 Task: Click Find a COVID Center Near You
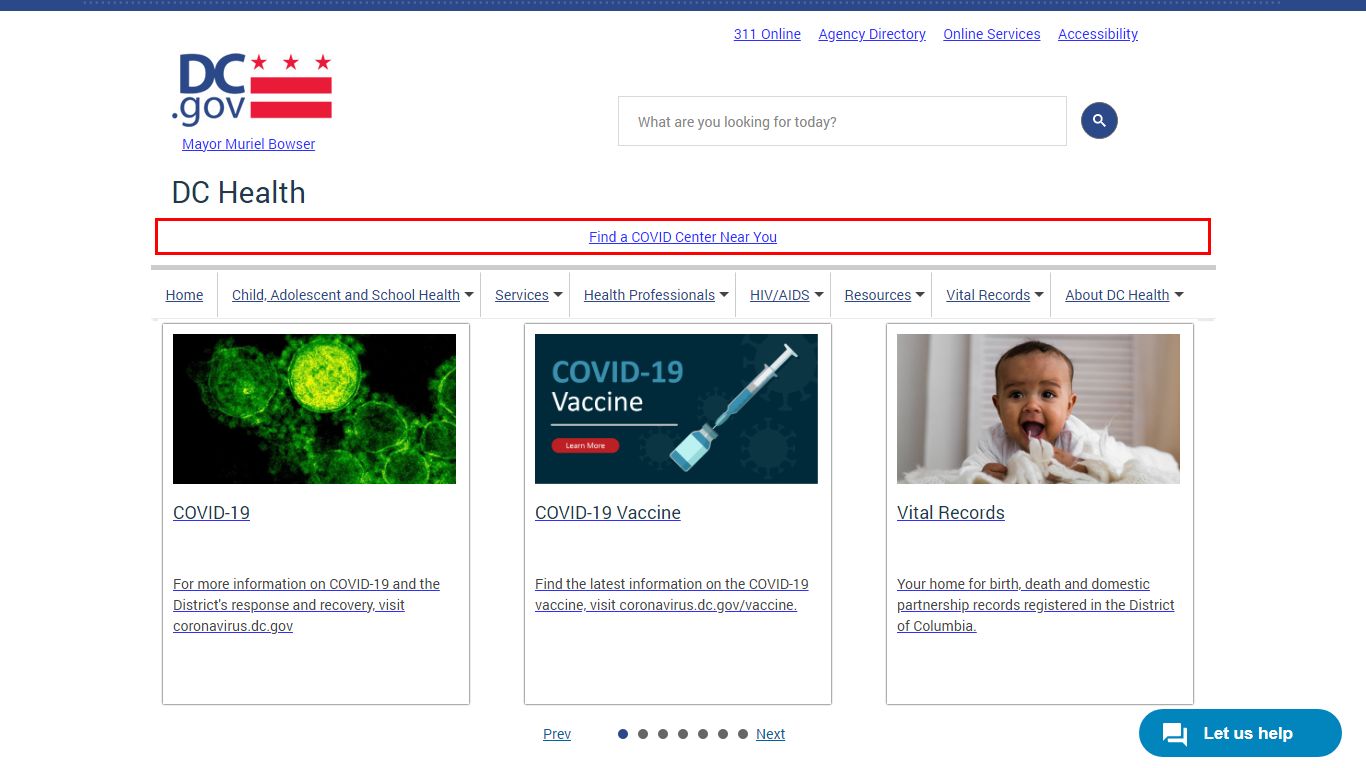[683, 237]
